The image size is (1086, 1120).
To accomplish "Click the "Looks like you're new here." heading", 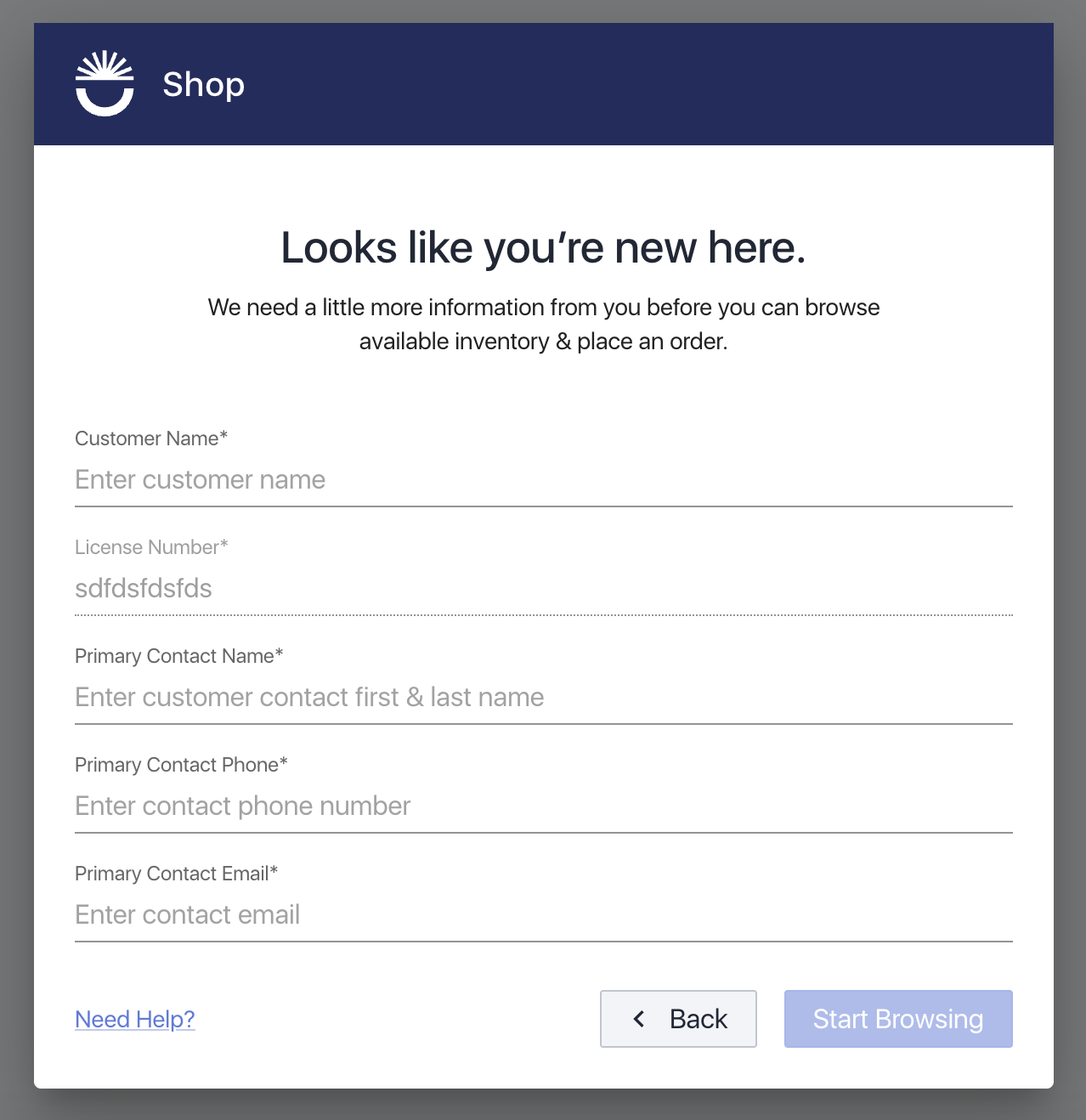I will tap(544, 248).
